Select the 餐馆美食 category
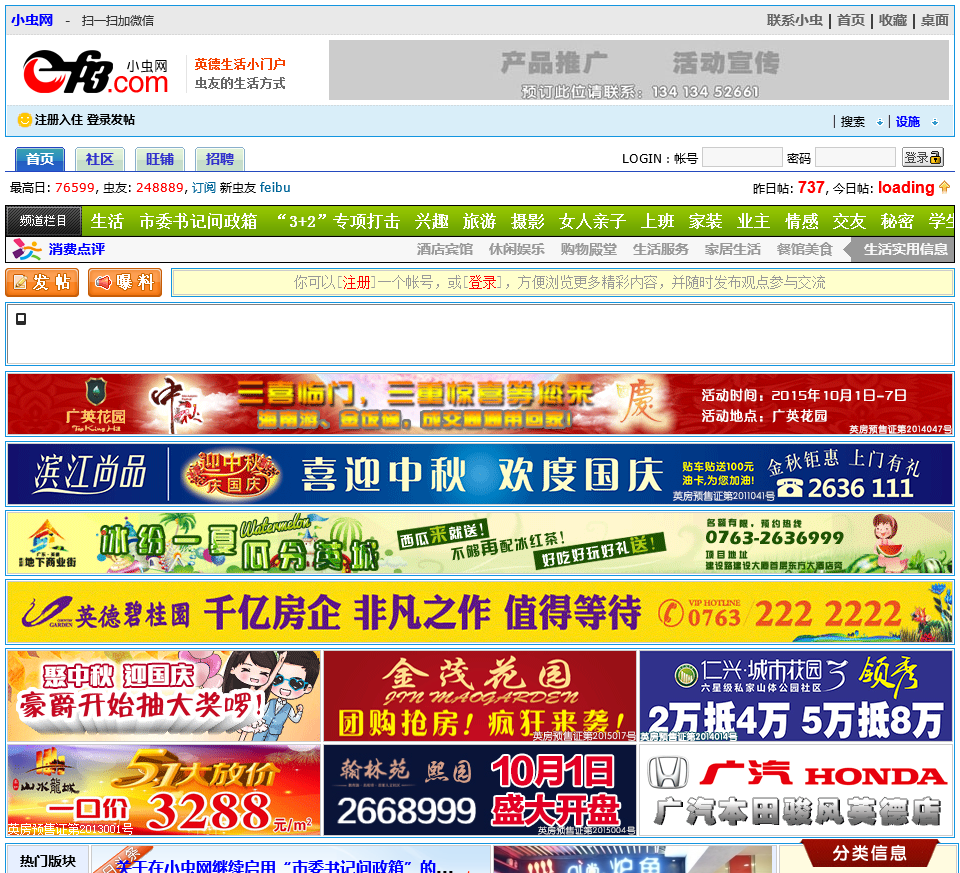The height and width of the screenshot is (873, 960). tap(804, 249)
